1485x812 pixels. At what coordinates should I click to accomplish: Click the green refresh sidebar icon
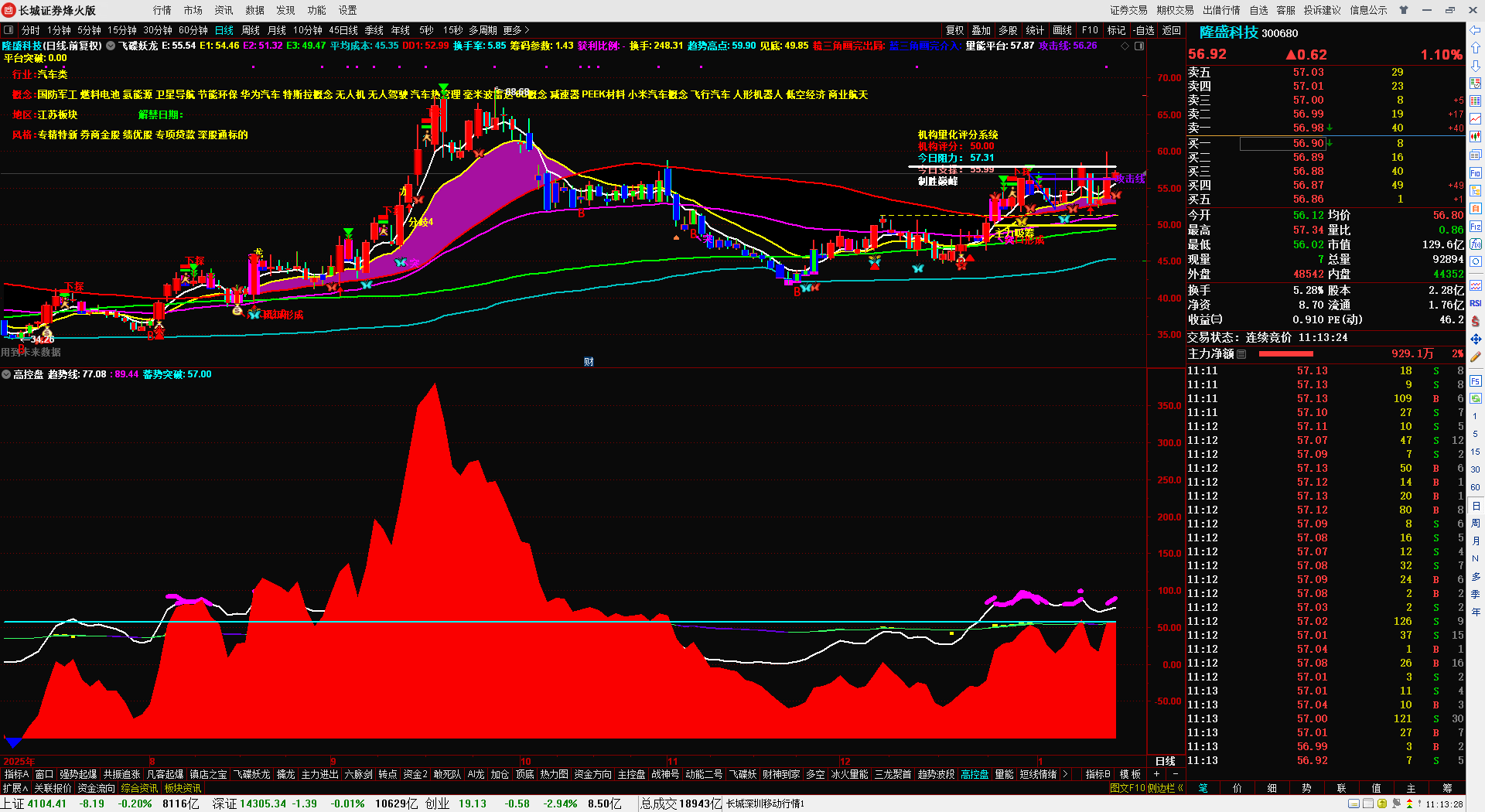1475,398
